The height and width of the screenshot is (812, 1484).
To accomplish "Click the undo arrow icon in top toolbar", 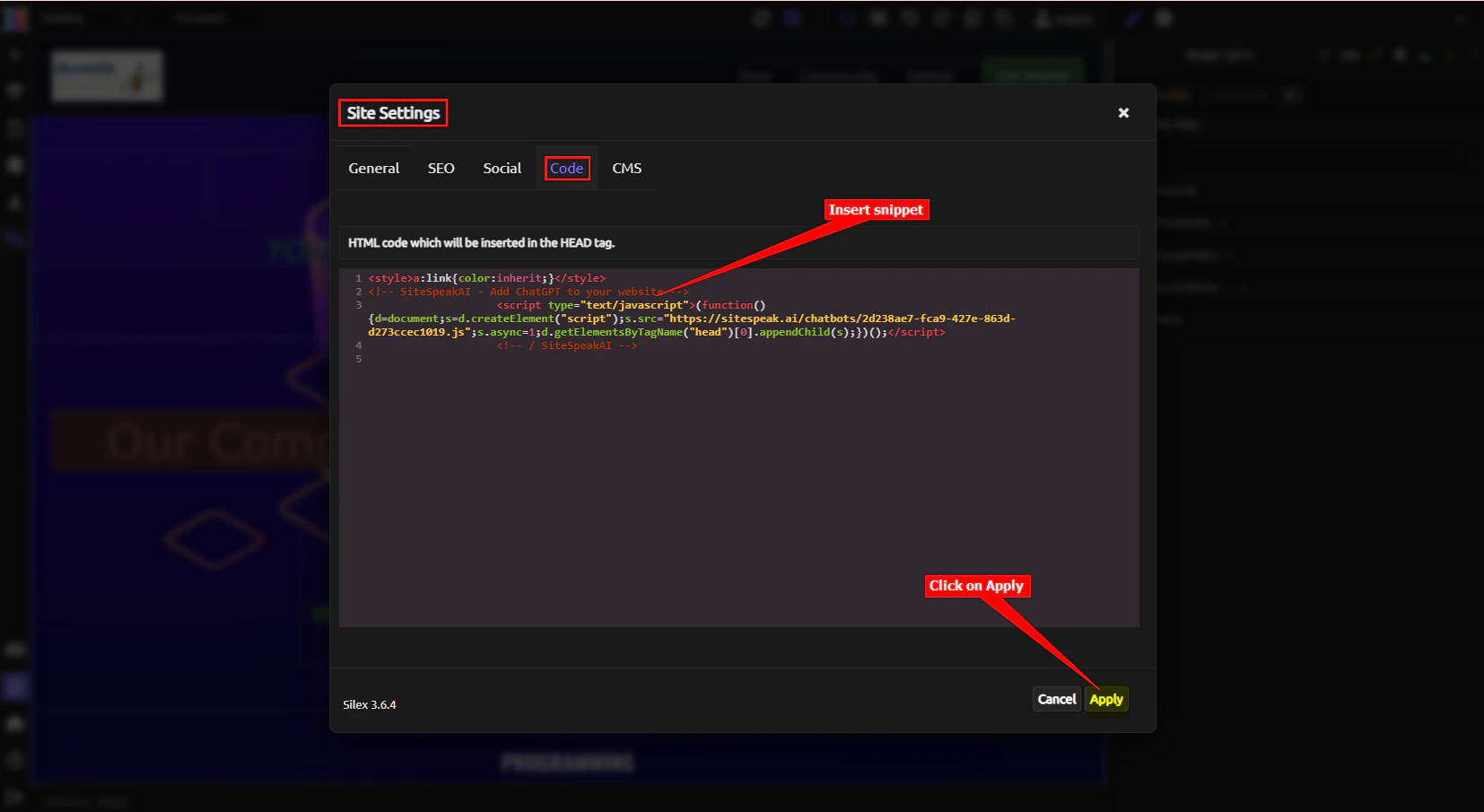I will coord(910,18).
